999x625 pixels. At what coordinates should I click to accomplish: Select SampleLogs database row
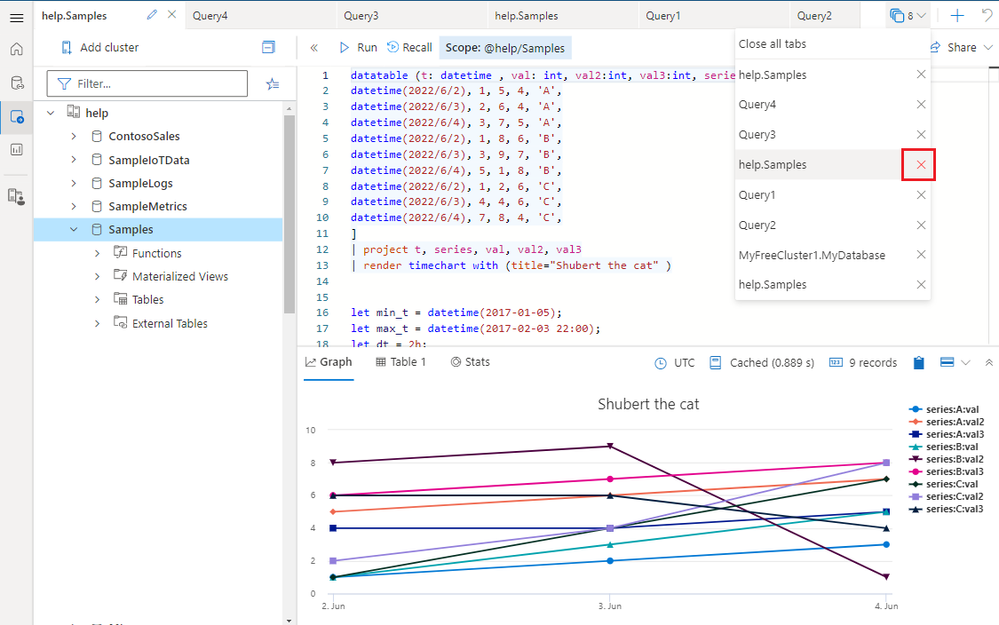point(158,183)
